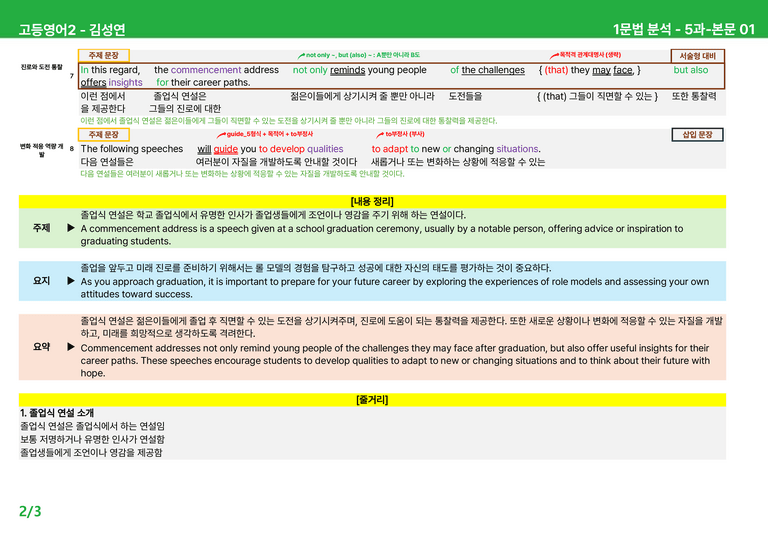Click the page number '2/3'

coord(30,511)
